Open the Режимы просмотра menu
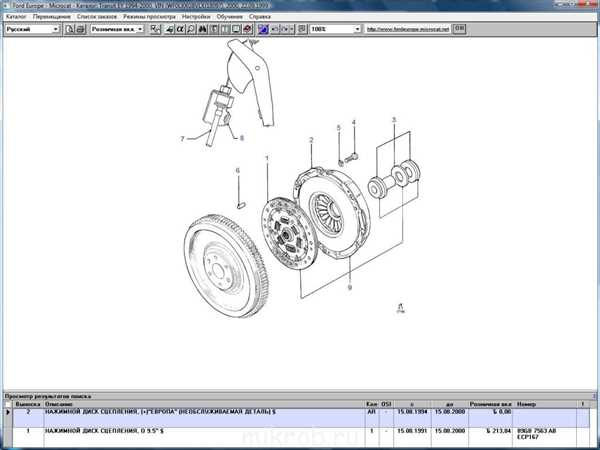This screenshot has height=450, width=600. 149,17
